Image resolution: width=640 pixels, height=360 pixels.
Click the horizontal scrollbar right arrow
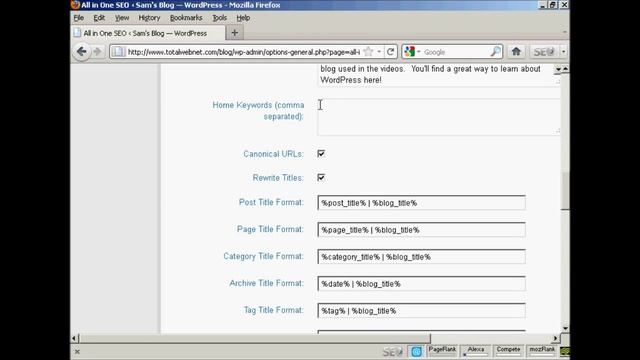(x=555, y=338)
